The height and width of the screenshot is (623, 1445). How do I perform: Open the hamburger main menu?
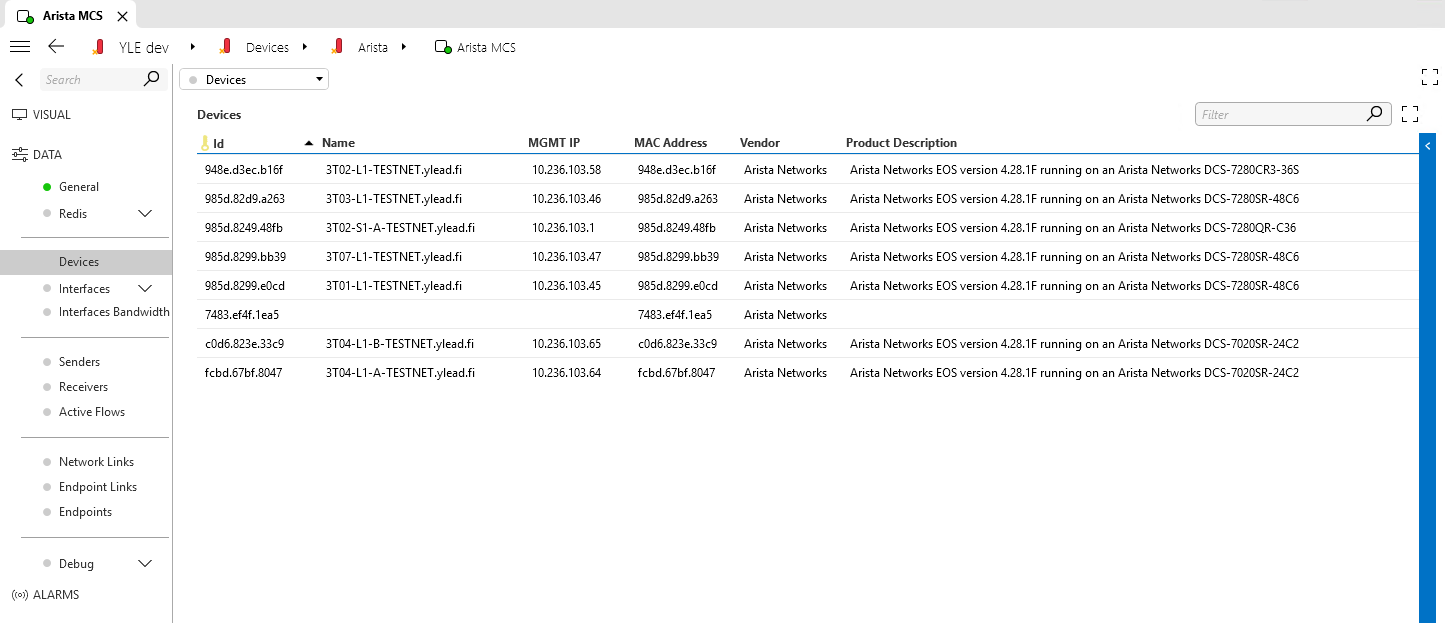pos(20,47)
